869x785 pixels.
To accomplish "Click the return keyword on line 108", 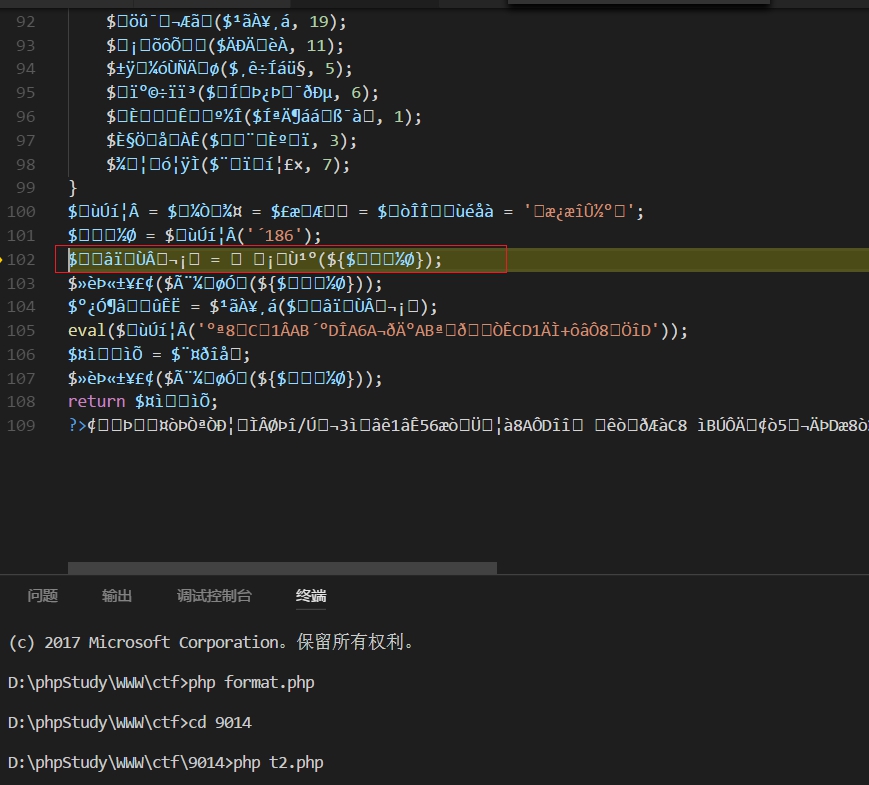I will coord(96,401).
